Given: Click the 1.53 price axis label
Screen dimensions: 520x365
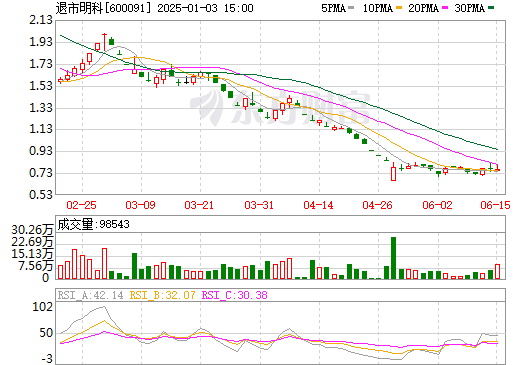Looking at the screenshot, I should [41, 86].
